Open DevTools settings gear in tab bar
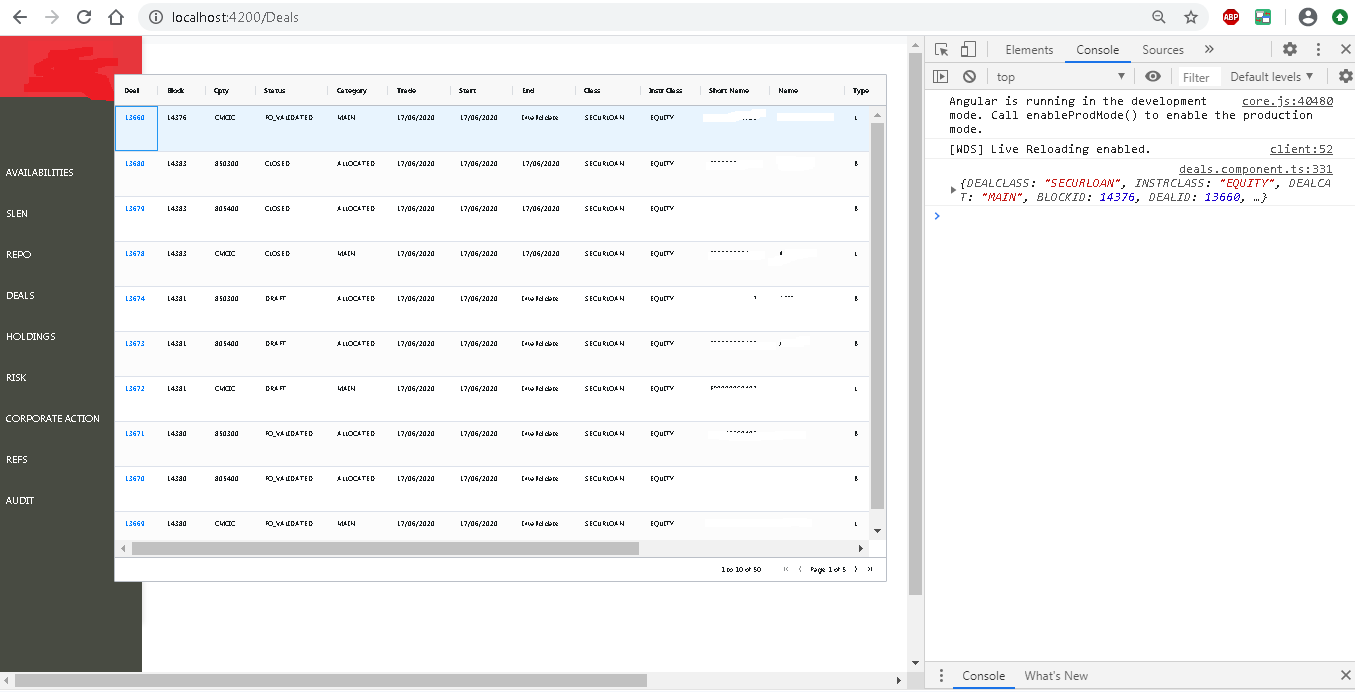1355x692 pixels. (x=1290, y=49)
